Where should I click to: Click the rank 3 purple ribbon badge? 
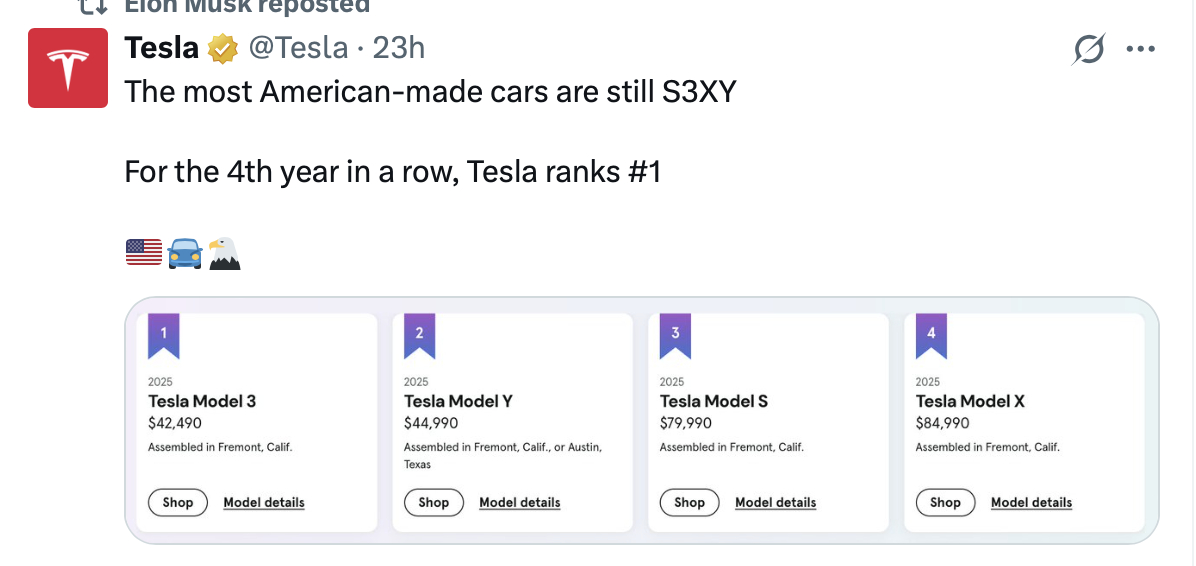675,336
